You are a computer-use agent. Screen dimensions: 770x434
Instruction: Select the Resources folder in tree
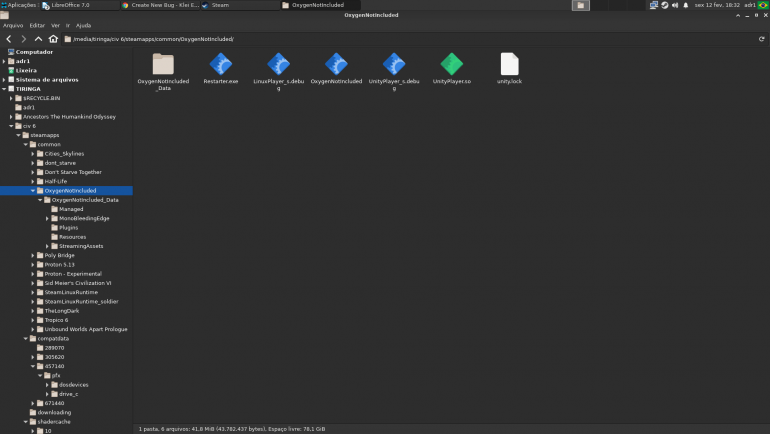coord(72,237)
